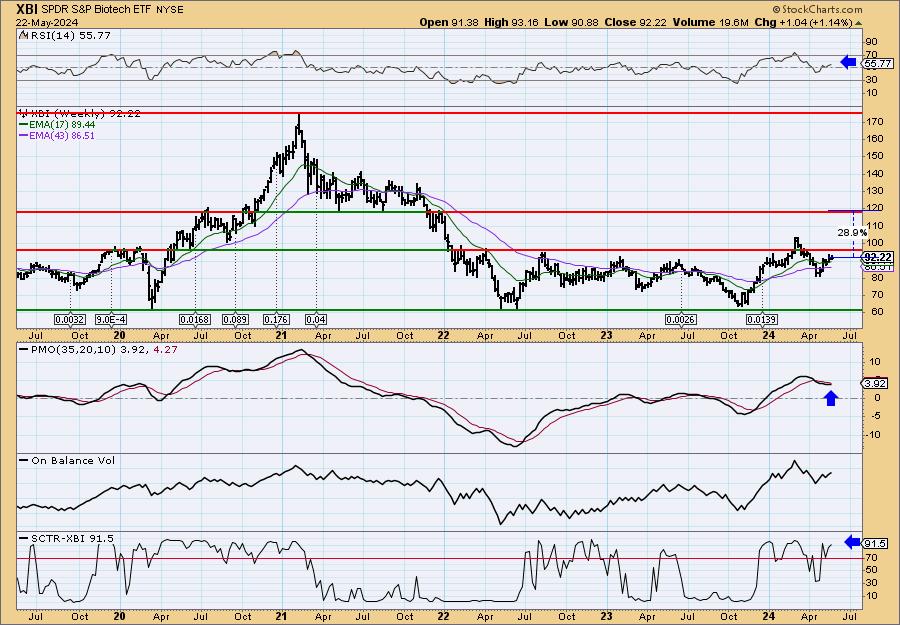
Task: Click the On Balance Vol panel label
Action: click(x=68, y=460)
